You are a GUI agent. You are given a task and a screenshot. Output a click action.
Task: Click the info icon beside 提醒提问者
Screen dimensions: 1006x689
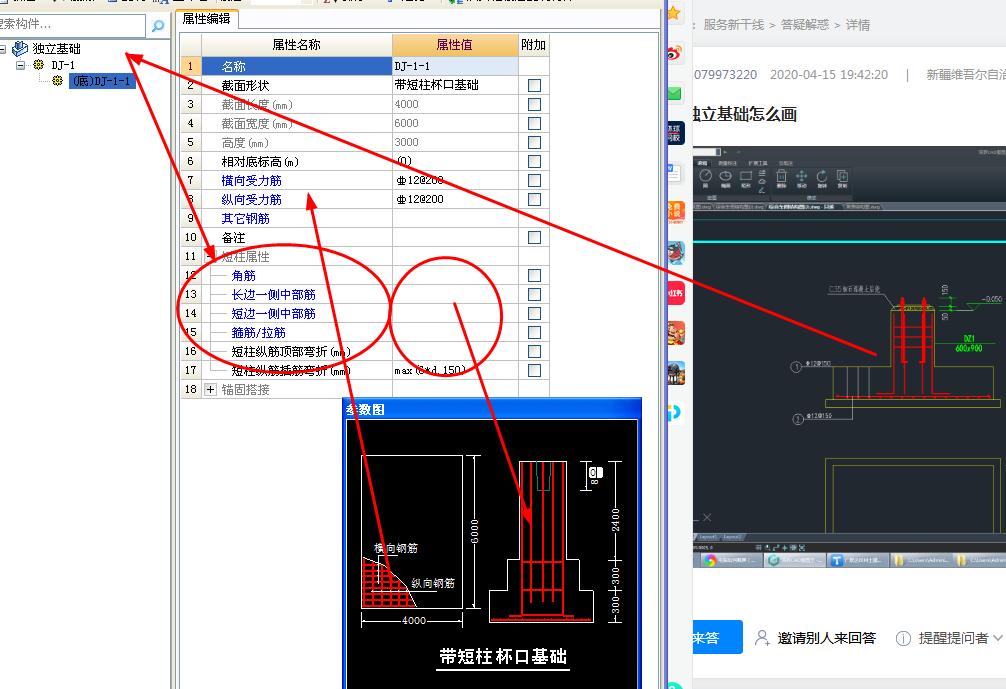(903, 638)
